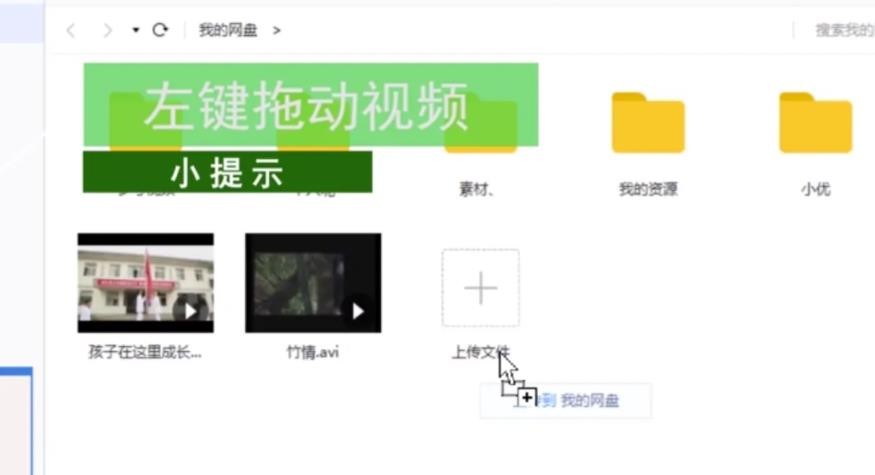Click the 竹情.avi file name
This screenshot has height=475, width=875.
point(313,352)
